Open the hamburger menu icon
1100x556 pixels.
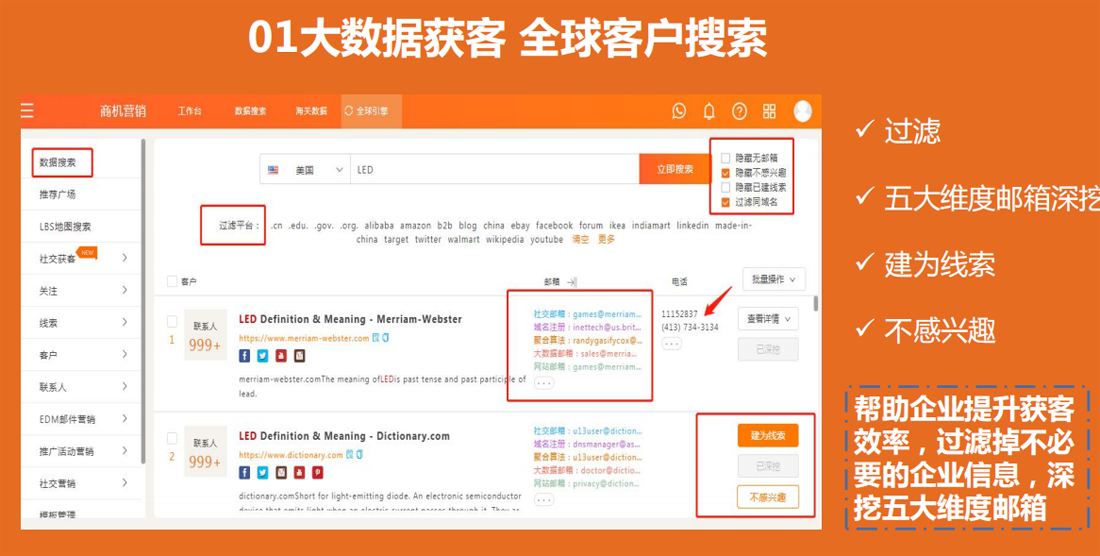[x=28, y=111]
